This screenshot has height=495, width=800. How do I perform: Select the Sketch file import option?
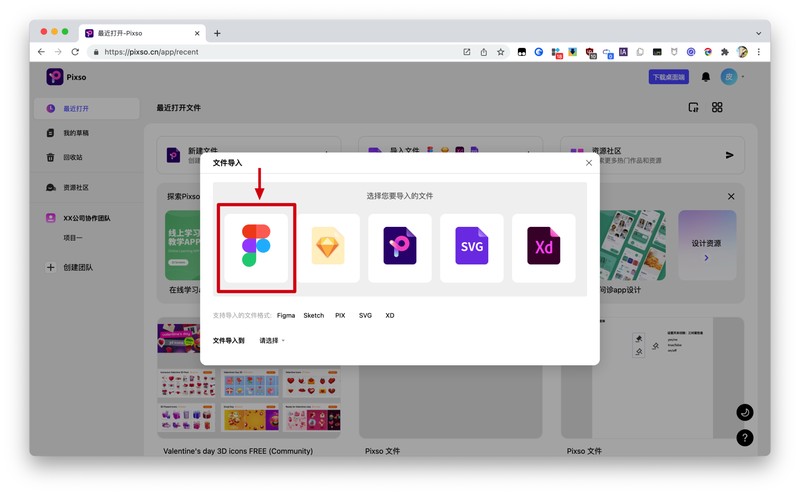coord(328,248)
